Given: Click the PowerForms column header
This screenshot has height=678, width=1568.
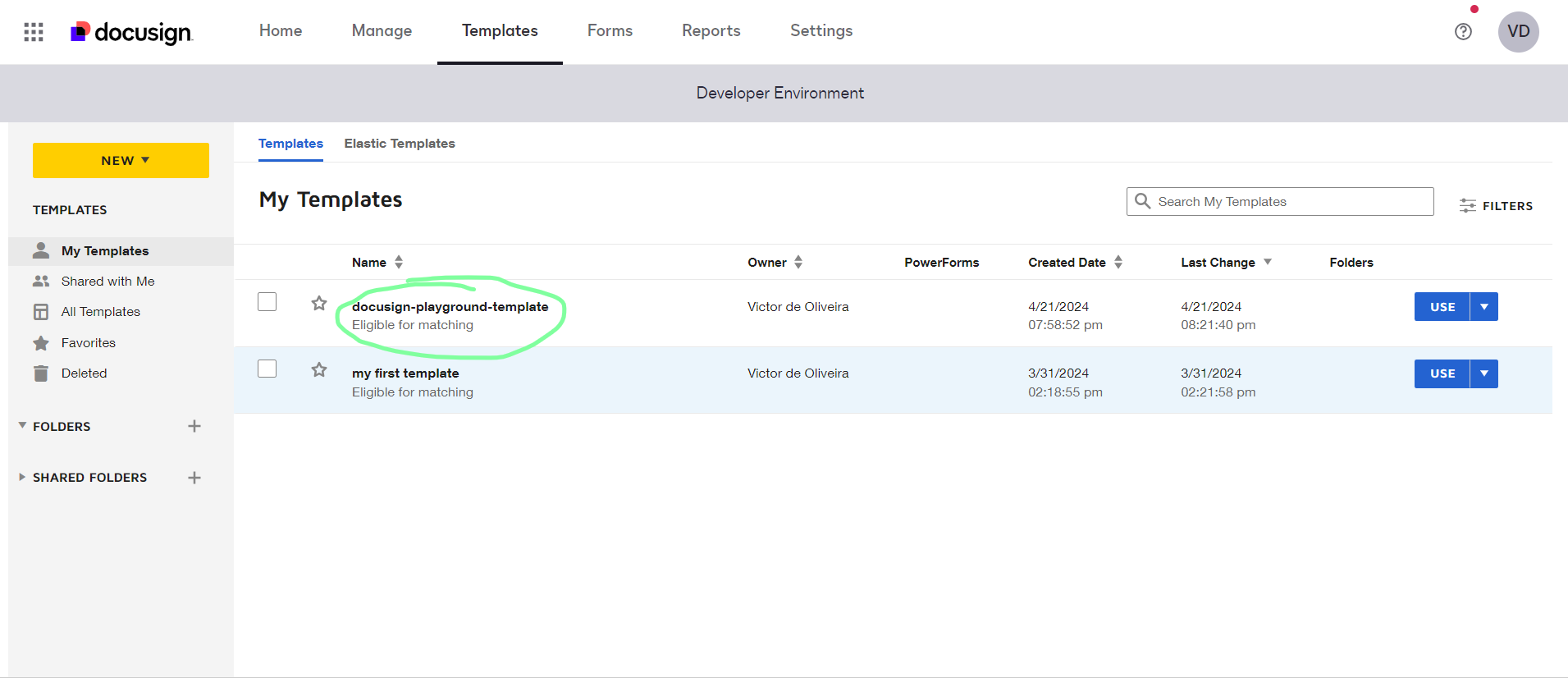Looking at the screenshot, I should pos(941,263).
